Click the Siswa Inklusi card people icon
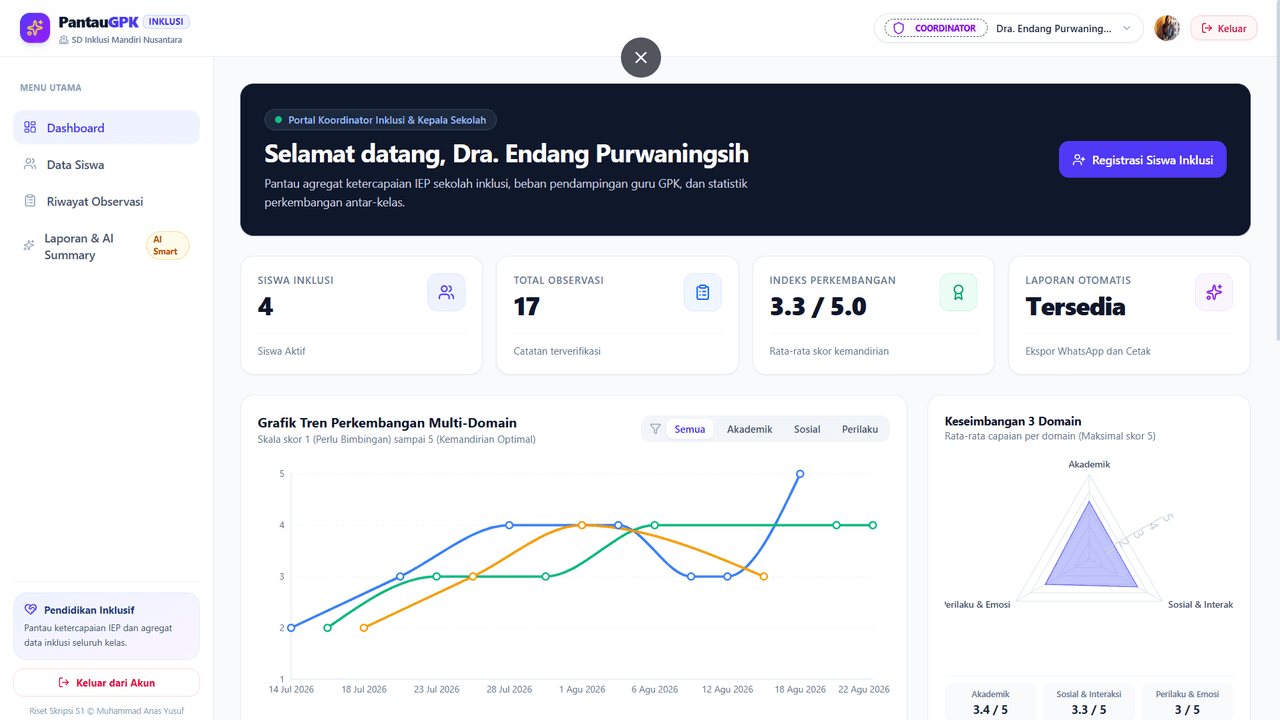Viewport: 1280px width, 720px height. click(446, 292)
